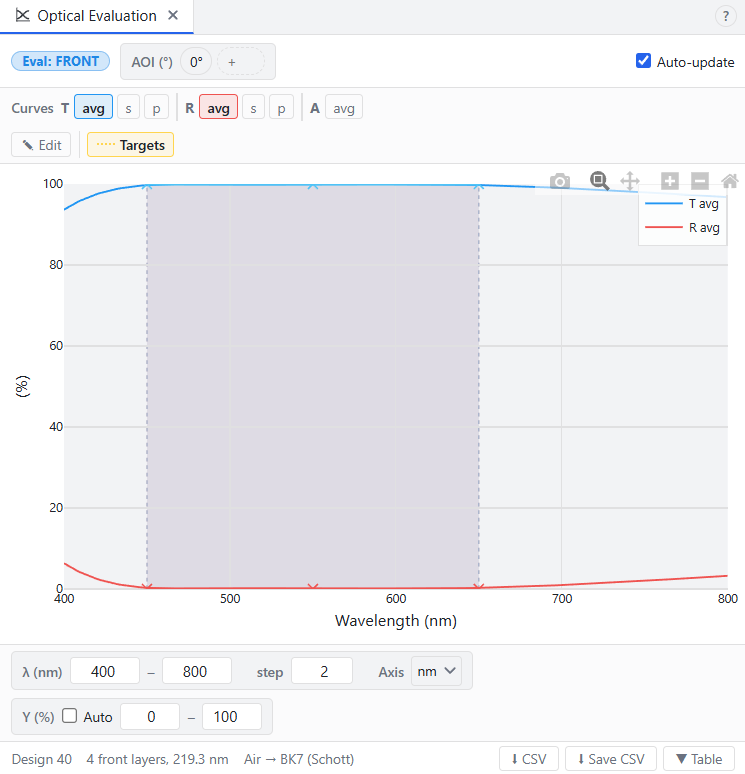Open help question mark icon
Viewport: 745px width, 774px height.
[725, 16]
